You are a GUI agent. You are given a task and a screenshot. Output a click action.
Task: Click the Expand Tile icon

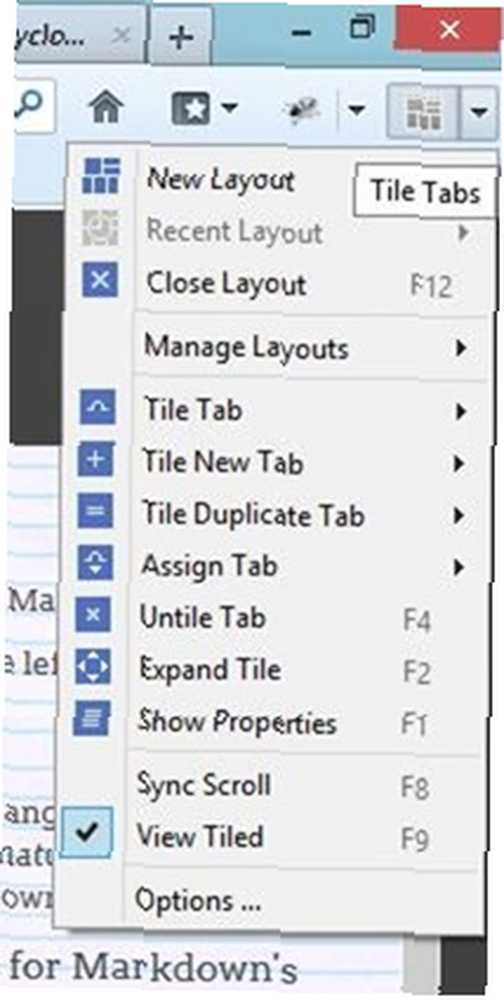click(93, 667)
